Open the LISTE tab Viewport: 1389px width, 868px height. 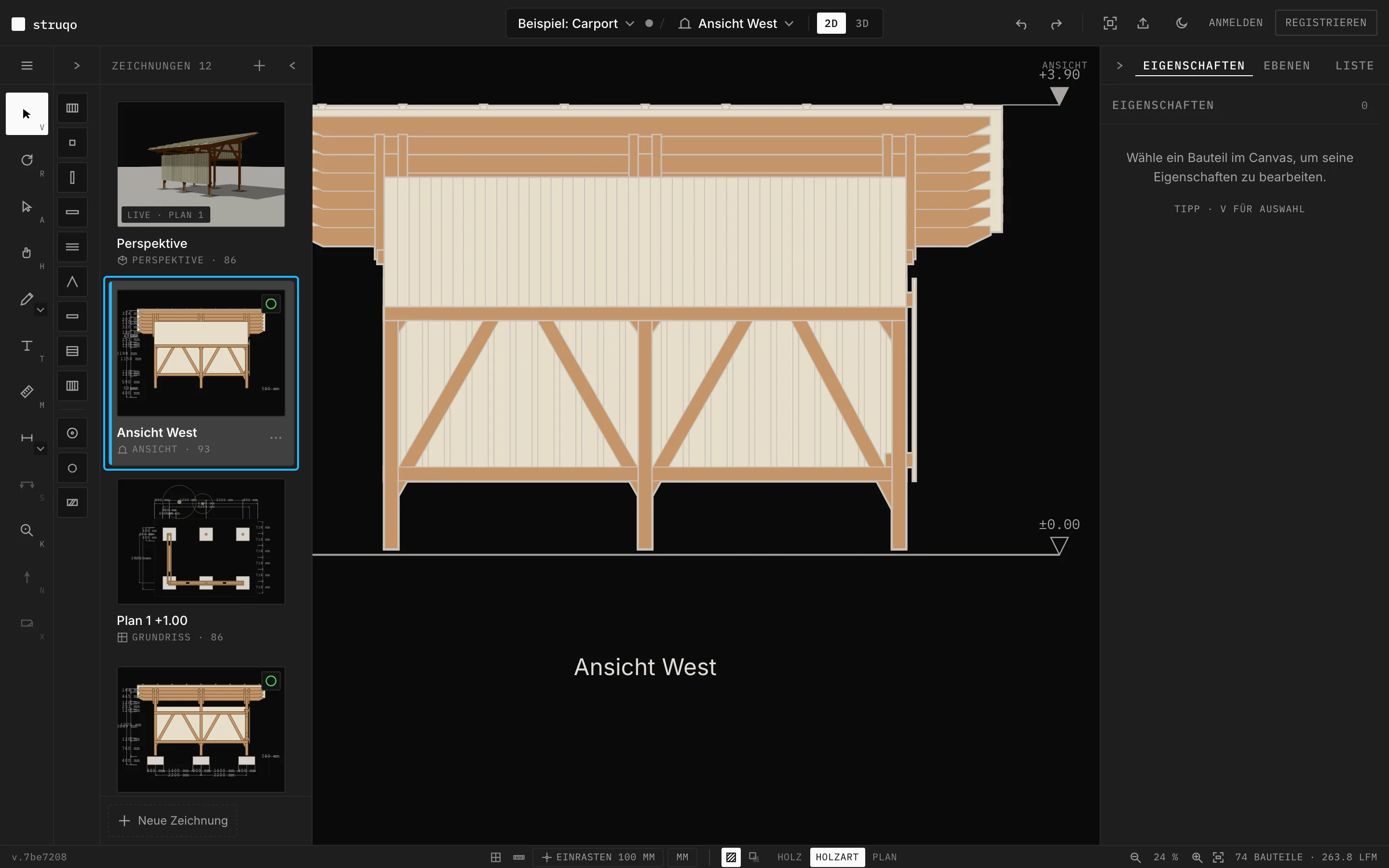click(x=1355, y=66)
